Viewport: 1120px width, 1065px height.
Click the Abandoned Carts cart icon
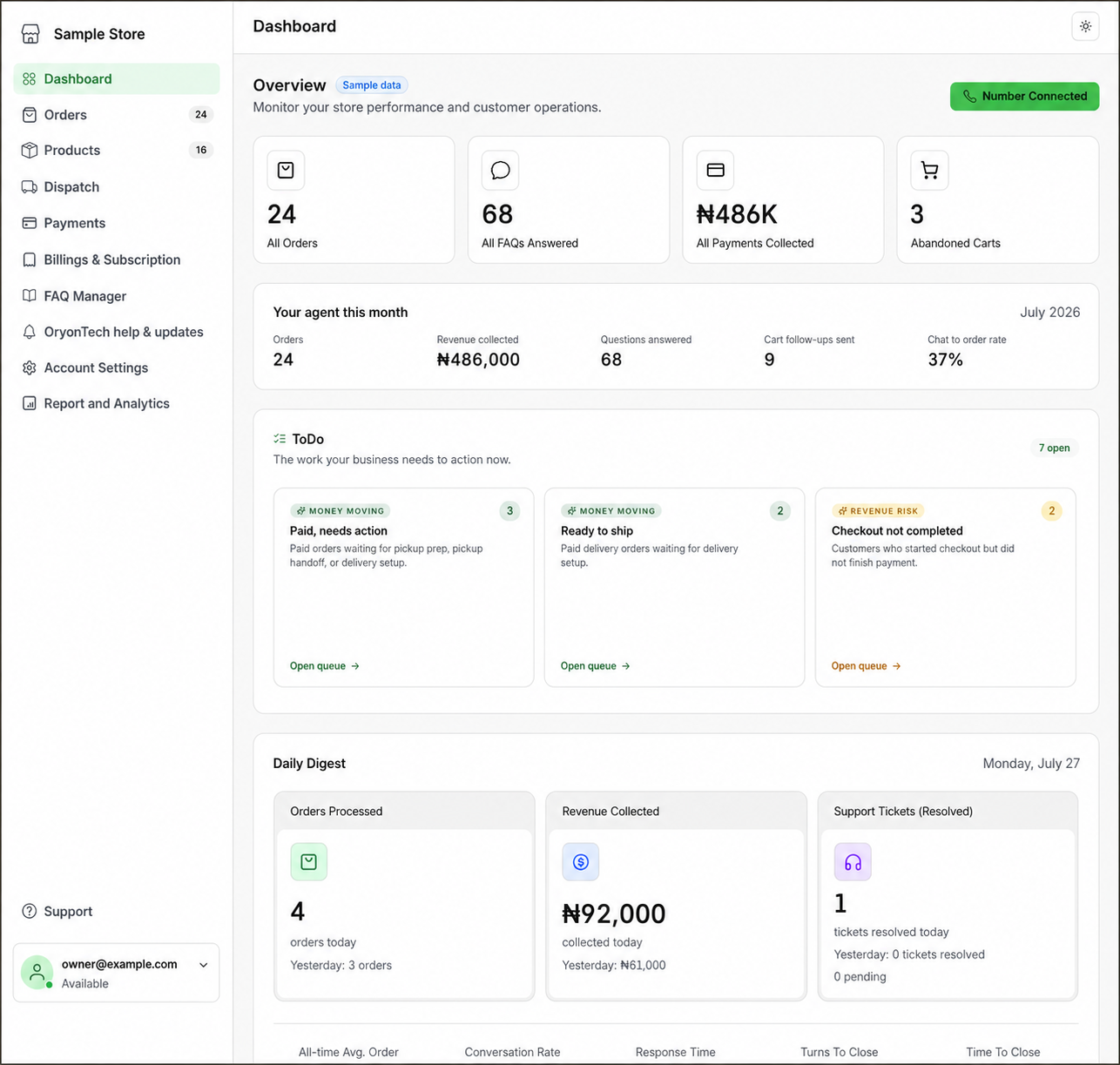[929, 171]
